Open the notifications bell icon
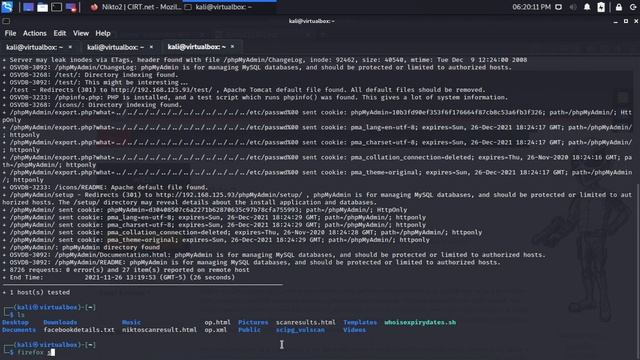The width and height of the screenshot is (640, 360). [587, 7]
